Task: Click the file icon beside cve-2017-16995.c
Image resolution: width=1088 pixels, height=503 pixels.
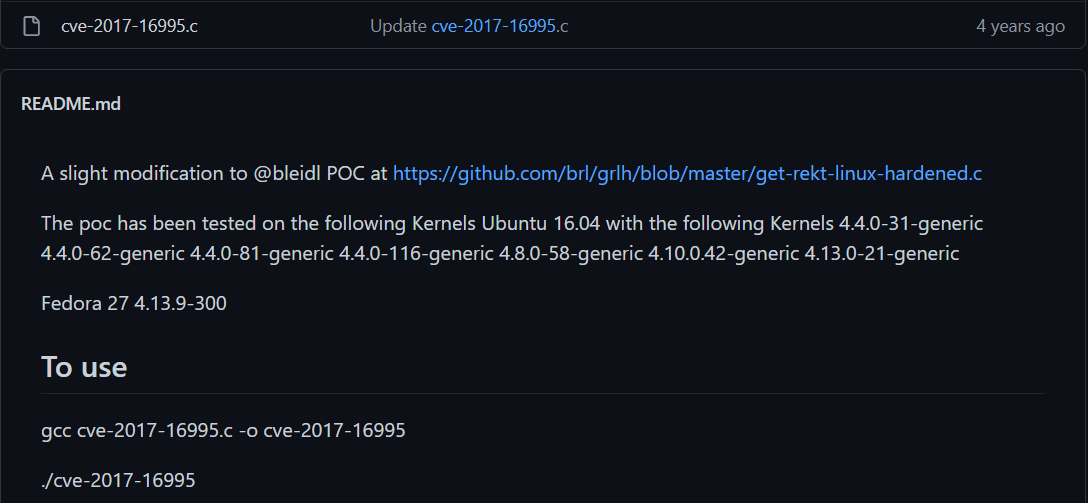Action: [x=31, y=26]
